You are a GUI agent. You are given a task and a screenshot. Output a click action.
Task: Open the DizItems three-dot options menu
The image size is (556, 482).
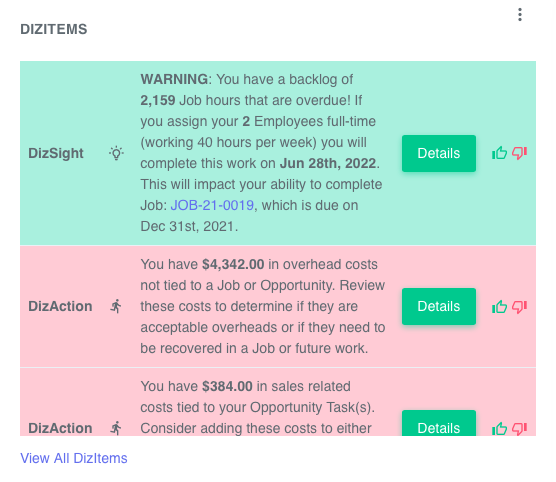click(x=519, y=15)
